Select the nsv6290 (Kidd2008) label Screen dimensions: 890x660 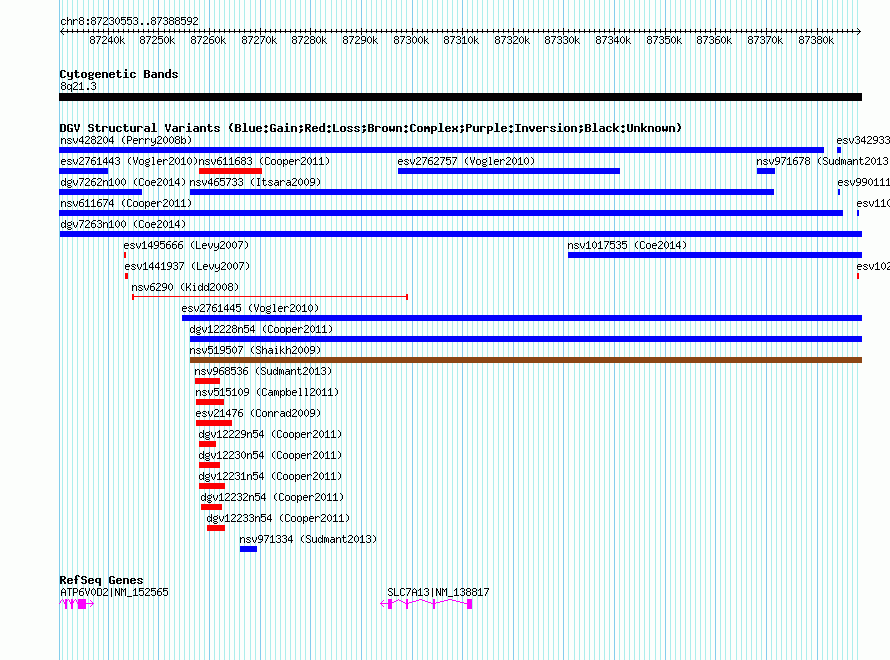tap(185, 287)
